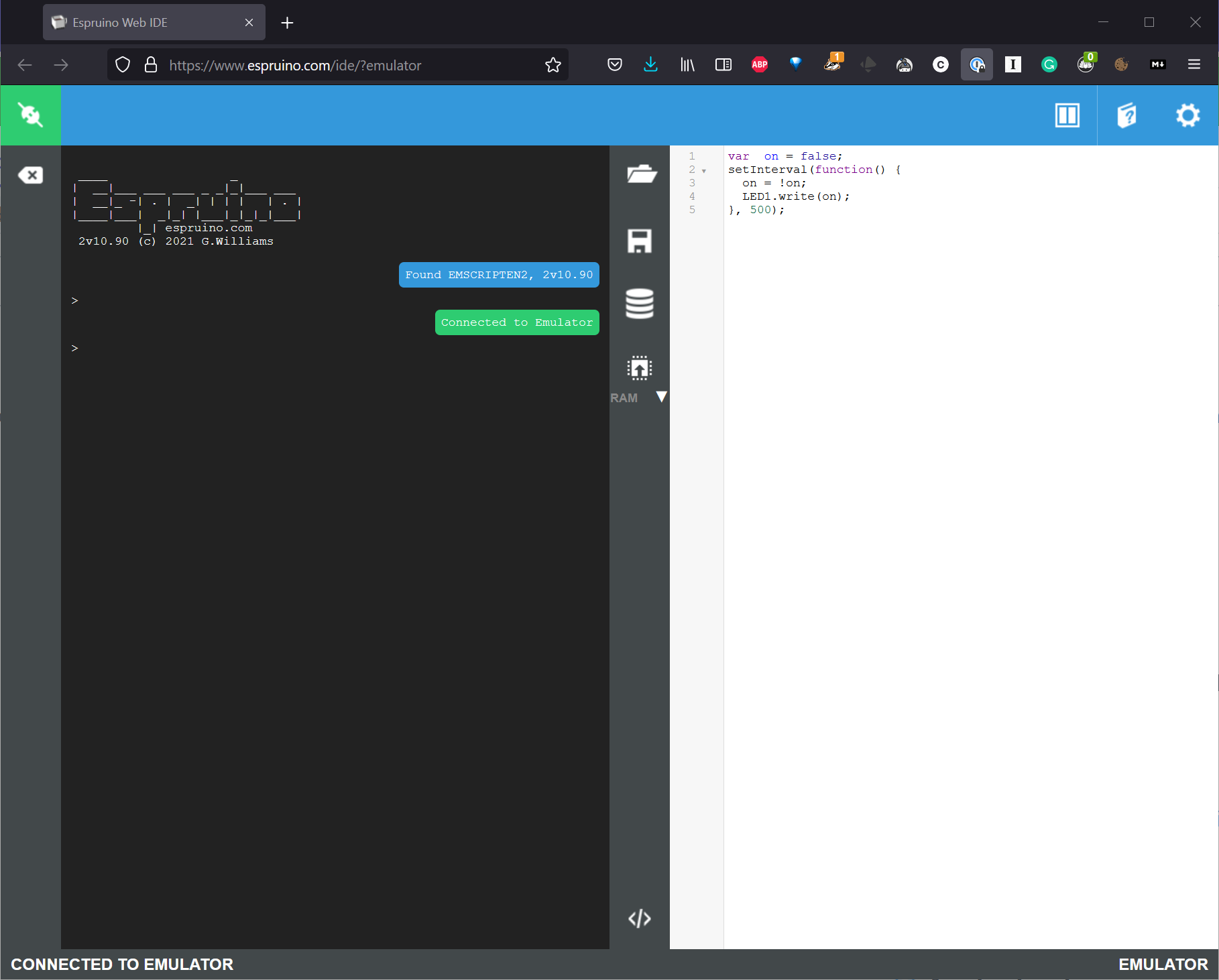Open the Firefox hamburger application menu
This screenshot has height=980, width=1219.
coord(1194,64)
